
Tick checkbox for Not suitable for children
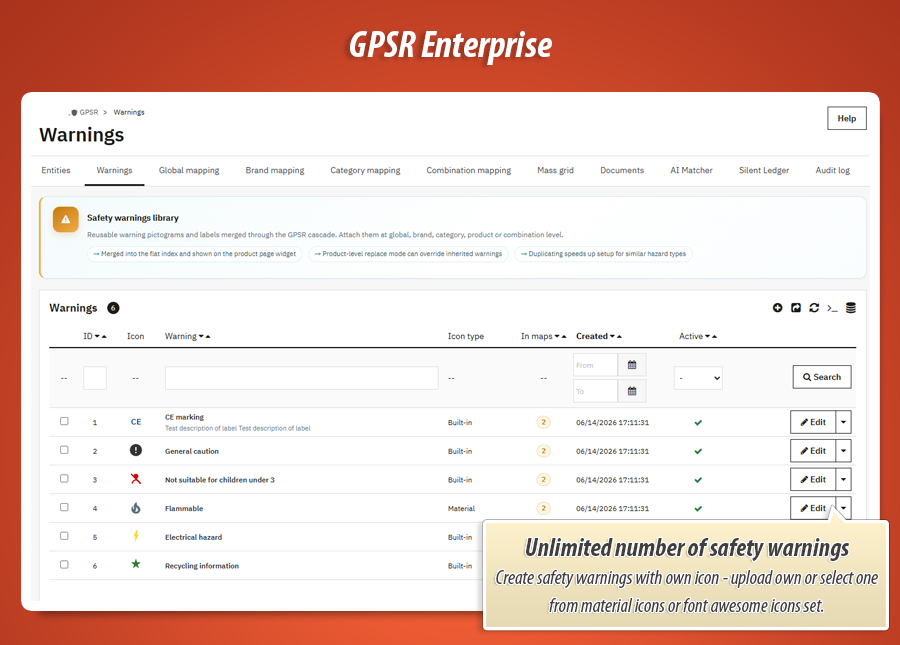[64, 479]
